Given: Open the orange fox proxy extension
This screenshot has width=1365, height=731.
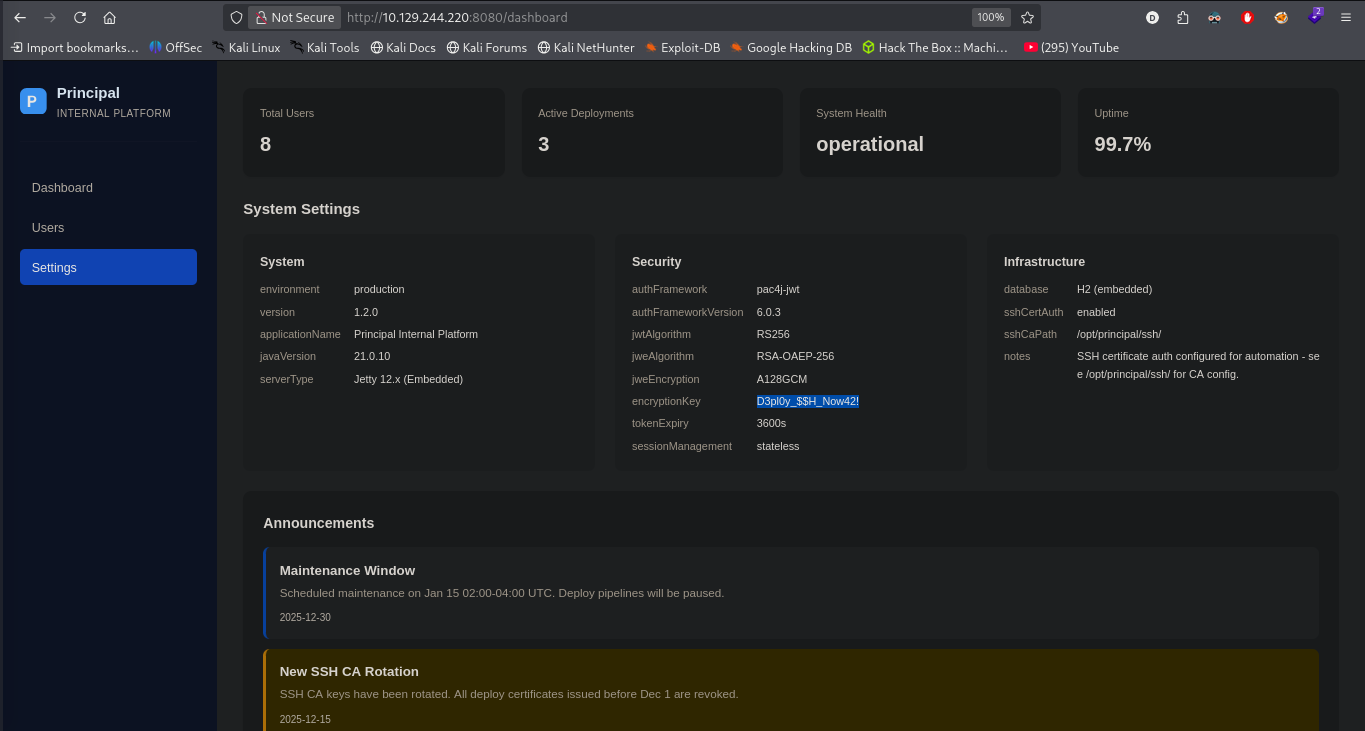Looking at the screenshot, I should click(1281, 17).
